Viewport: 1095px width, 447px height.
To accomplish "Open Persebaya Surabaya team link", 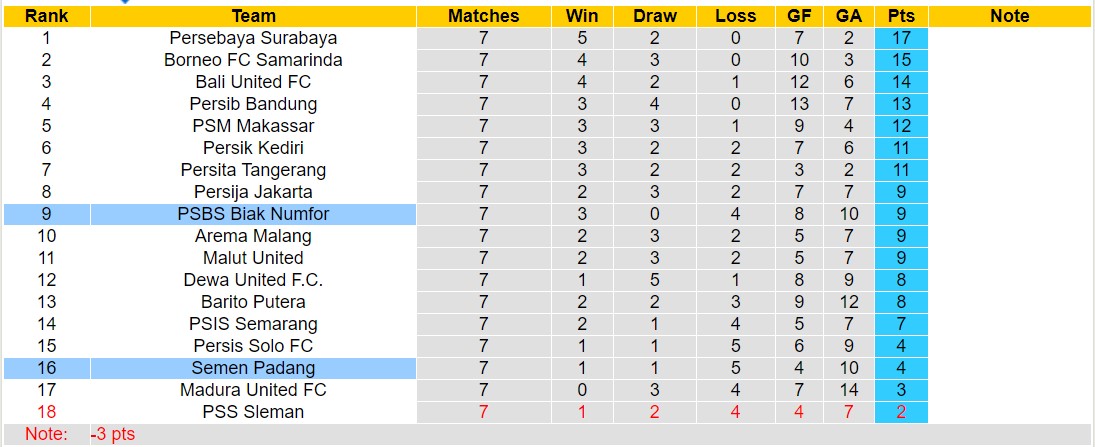I will click(253, 38).
